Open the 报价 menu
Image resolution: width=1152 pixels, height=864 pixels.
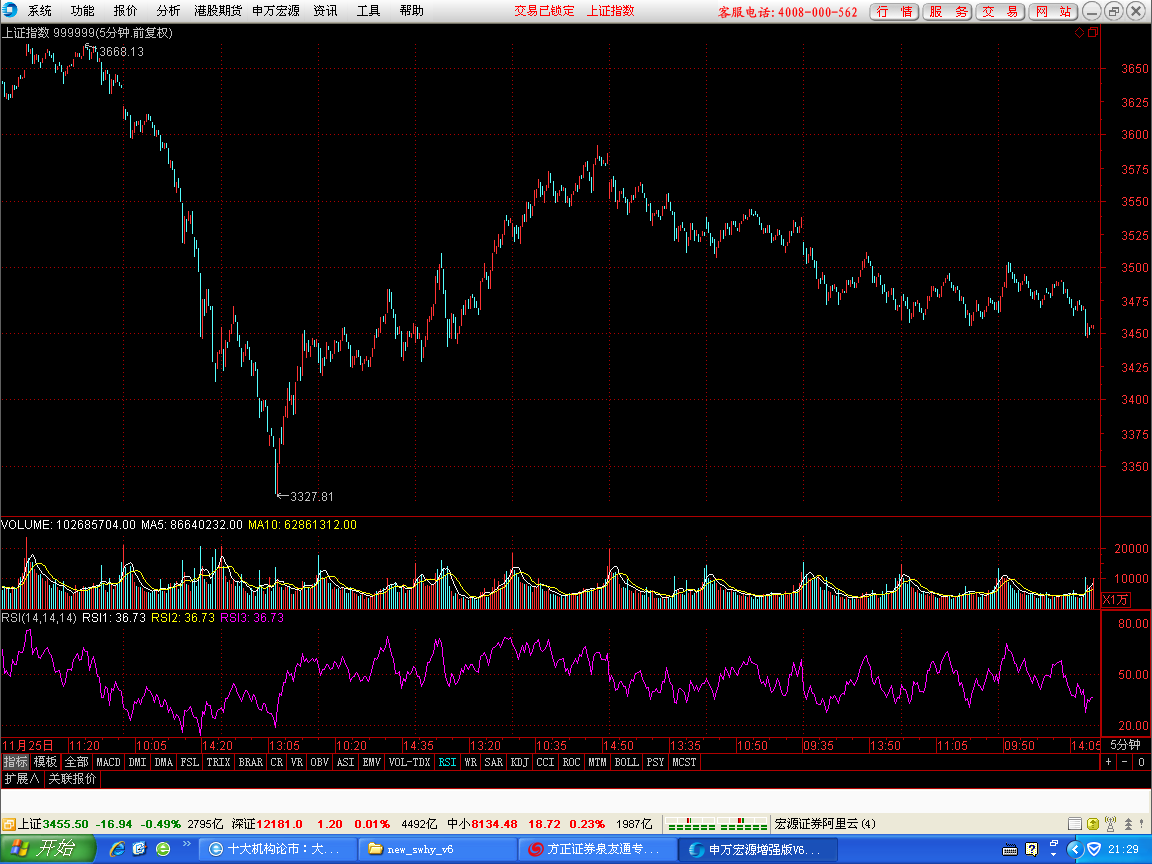(x=125, y=11)
